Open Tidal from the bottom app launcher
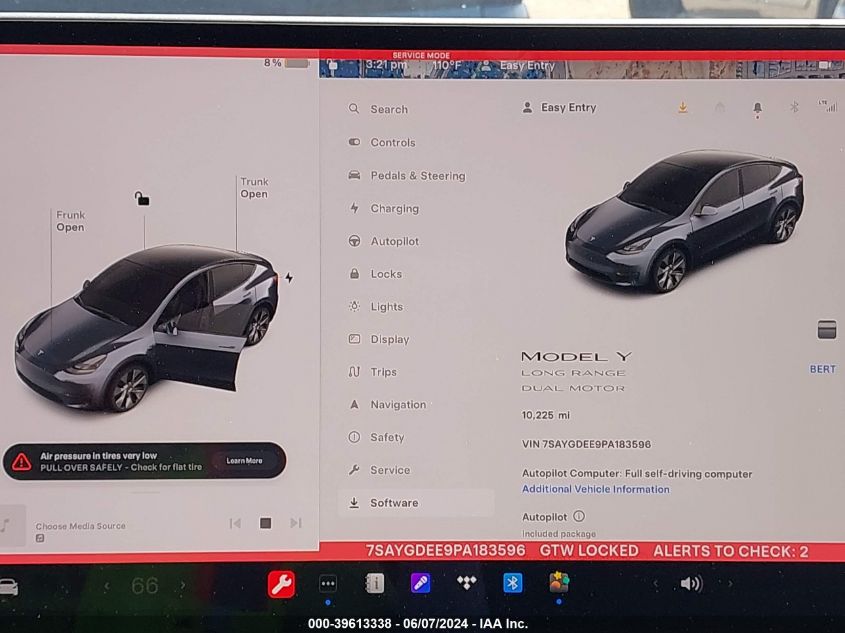The width and height of the screenshot is (845, 633). point(465,583)
